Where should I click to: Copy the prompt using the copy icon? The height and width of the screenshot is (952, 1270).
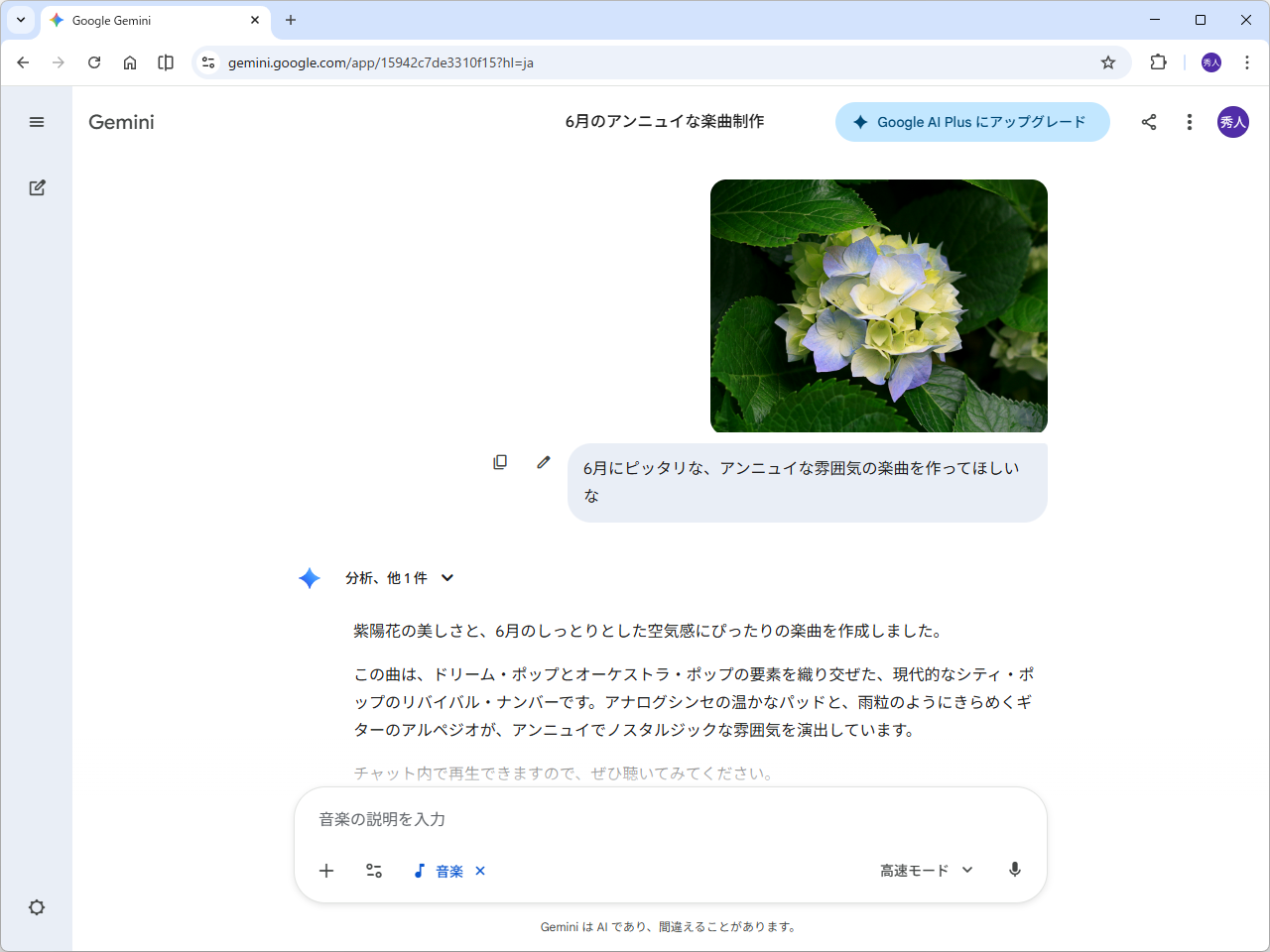tap(500, 461)
